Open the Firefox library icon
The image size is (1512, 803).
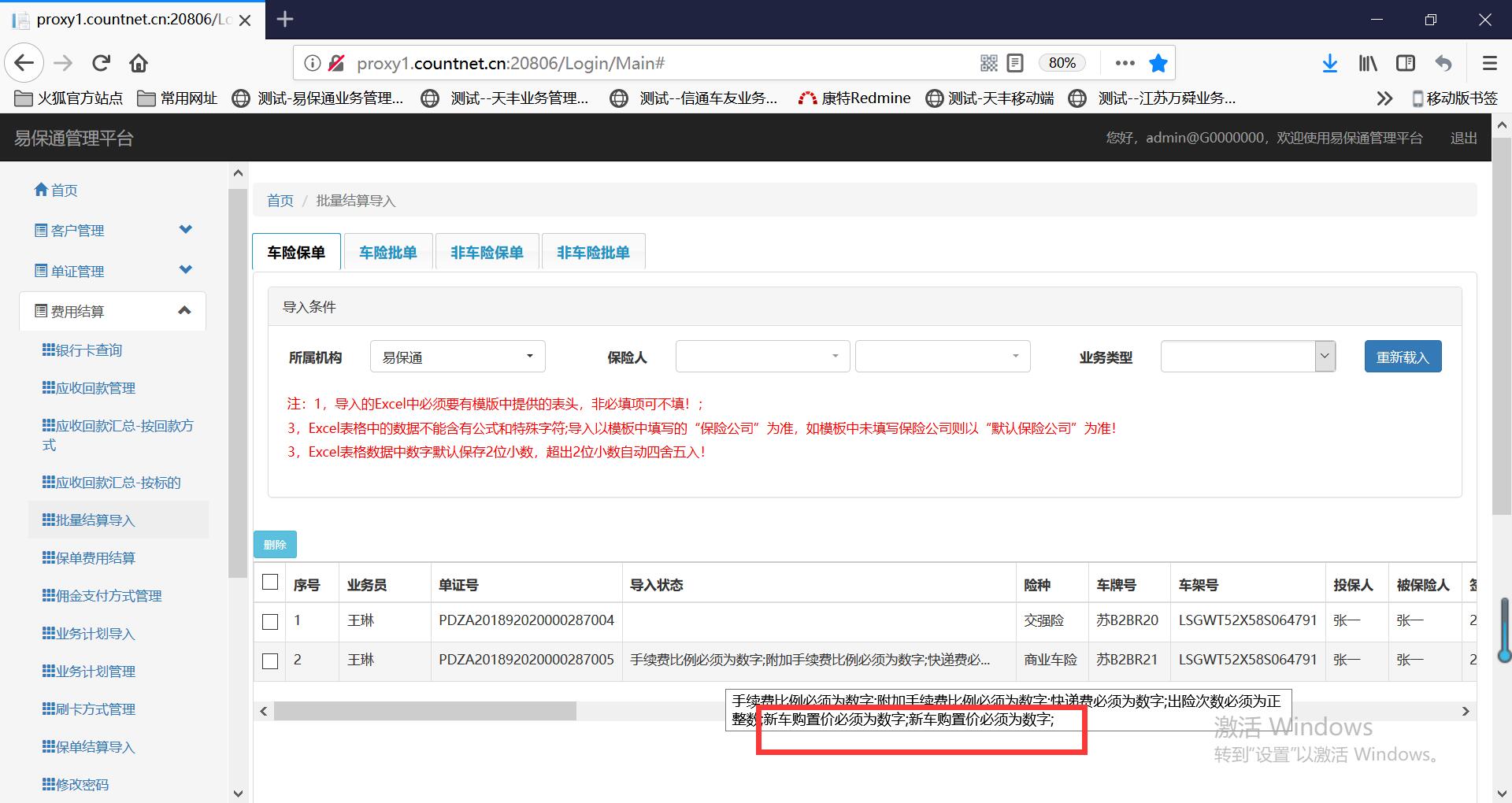[1368, 63]
